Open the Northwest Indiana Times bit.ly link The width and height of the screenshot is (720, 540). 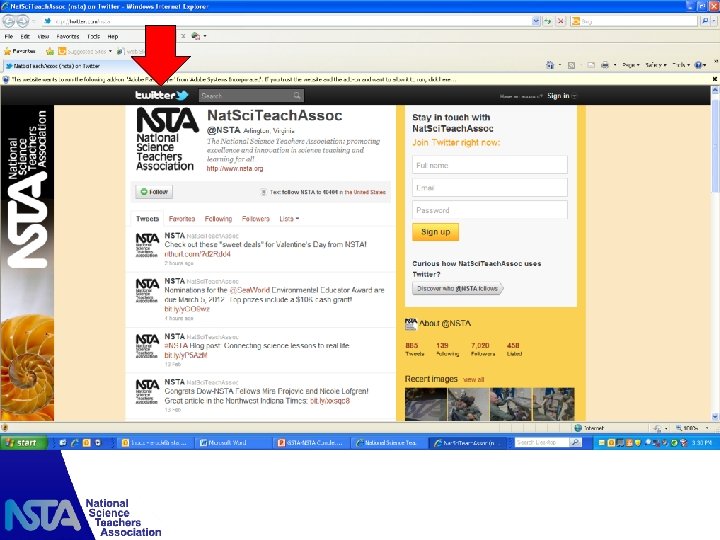tap(330, 401)
